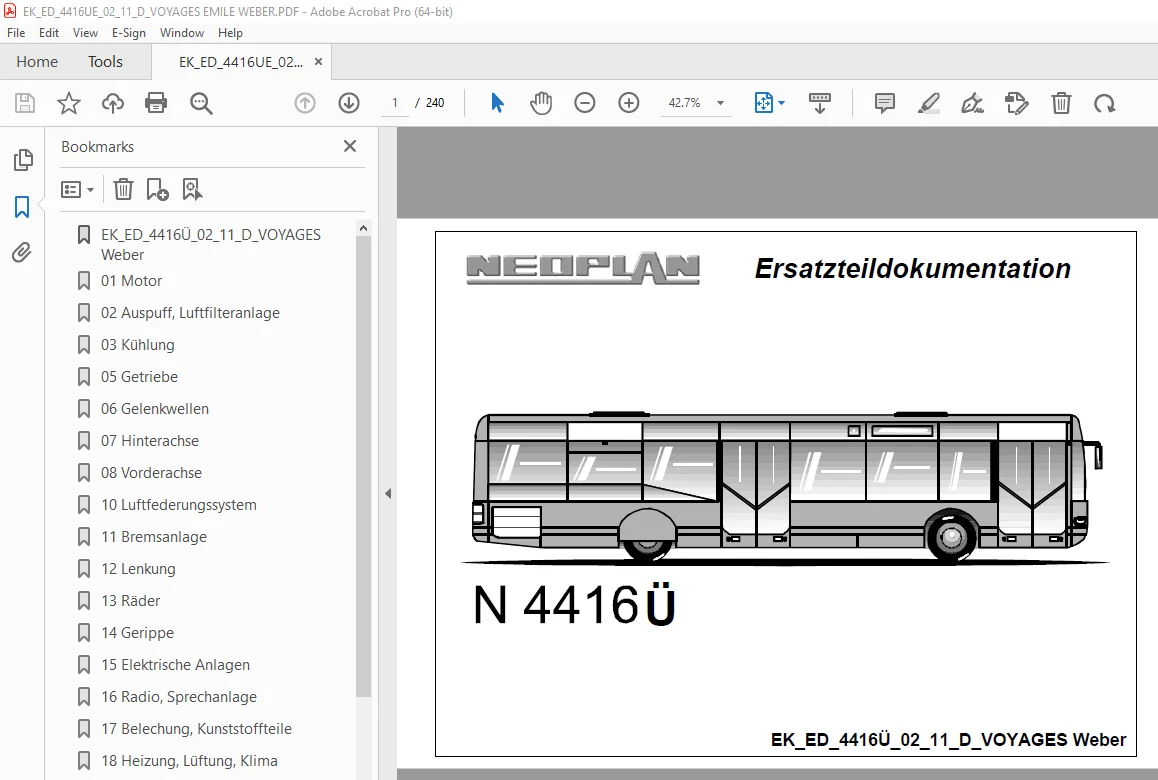Open the E-Sign menu
The height and width of the screenshot is (780, 1158).
[x=129, y=32]
